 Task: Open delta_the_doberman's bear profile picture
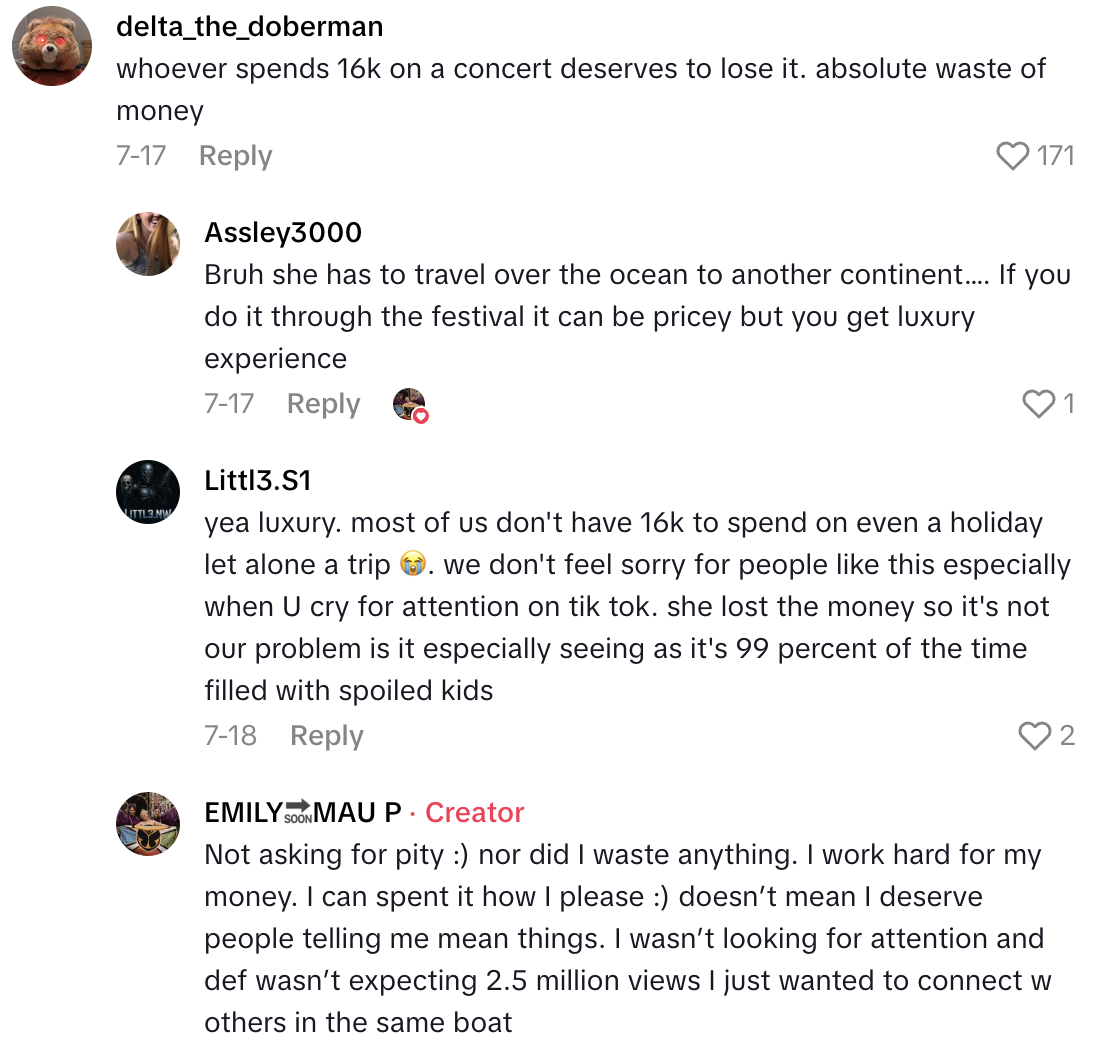click(52, 46)
